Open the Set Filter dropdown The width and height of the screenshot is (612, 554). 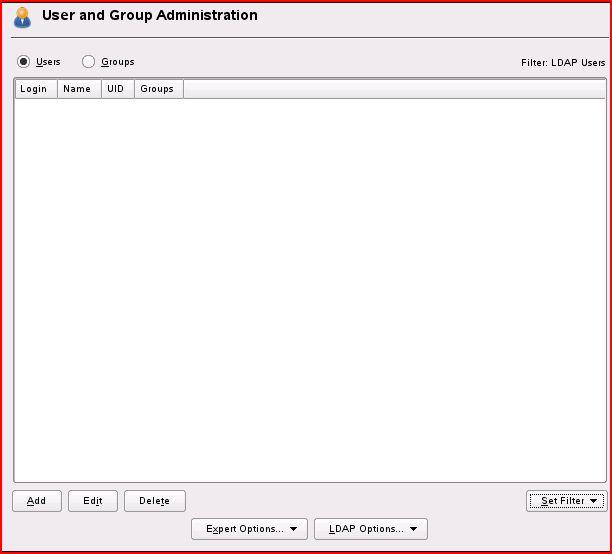tap(563, 501)
